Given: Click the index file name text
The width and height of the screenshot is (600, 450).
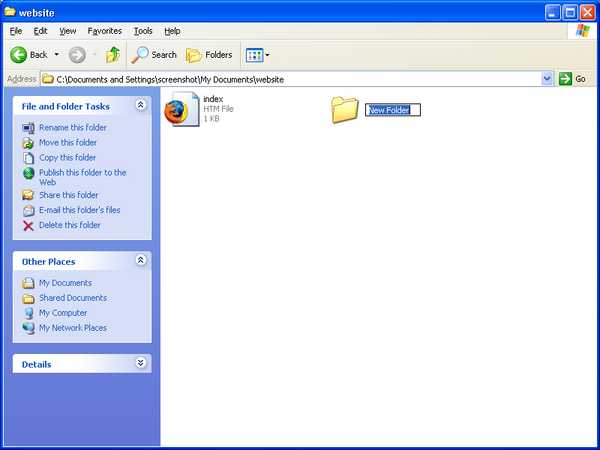Looking at the screenshot, I should [x=213, y=99].
